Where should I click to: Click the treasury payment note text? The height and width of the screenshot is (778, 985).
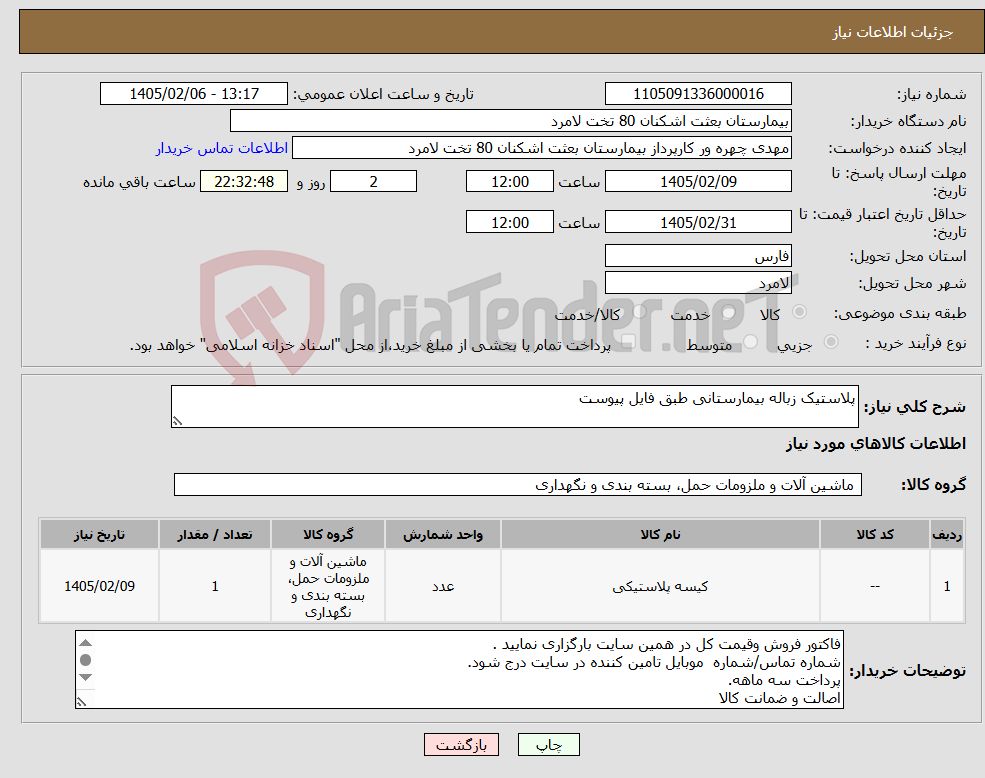370,345
